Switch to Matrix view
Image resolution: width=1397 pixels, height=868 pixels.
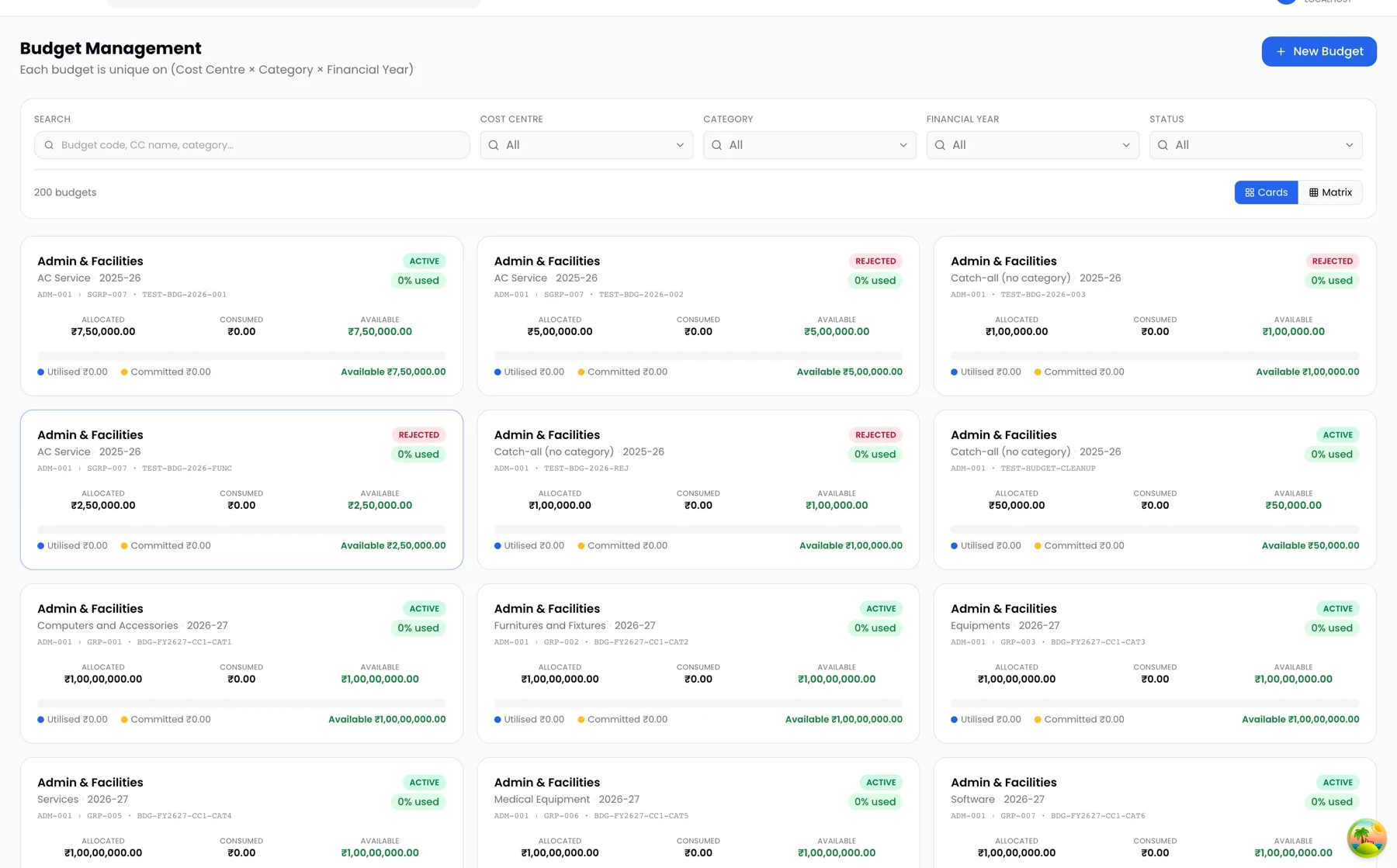click(1330, 192)
